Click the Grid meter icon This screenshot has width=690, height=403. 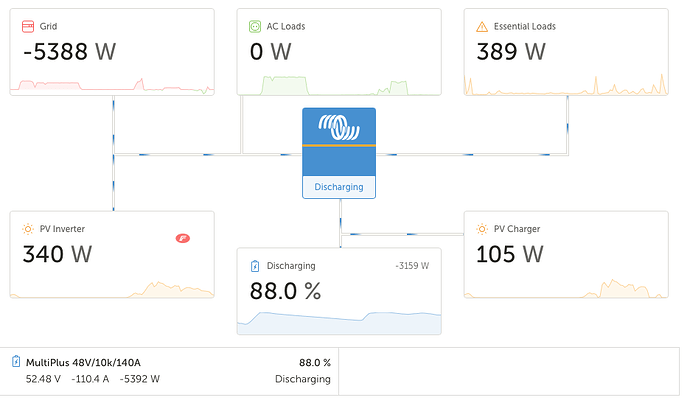coord(28,26)
